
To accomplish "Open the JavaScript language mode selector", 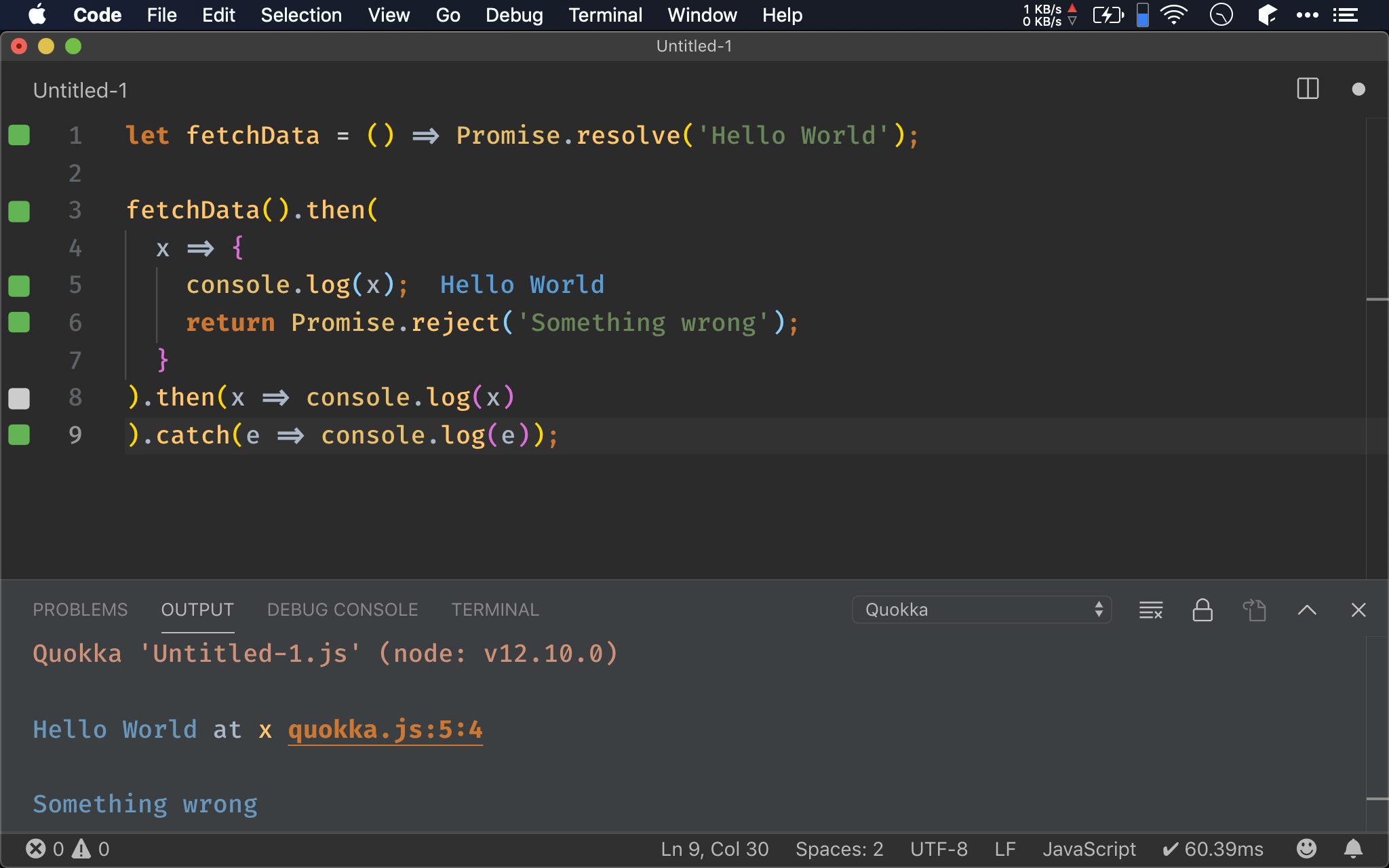I will (x=1089, y=849).
